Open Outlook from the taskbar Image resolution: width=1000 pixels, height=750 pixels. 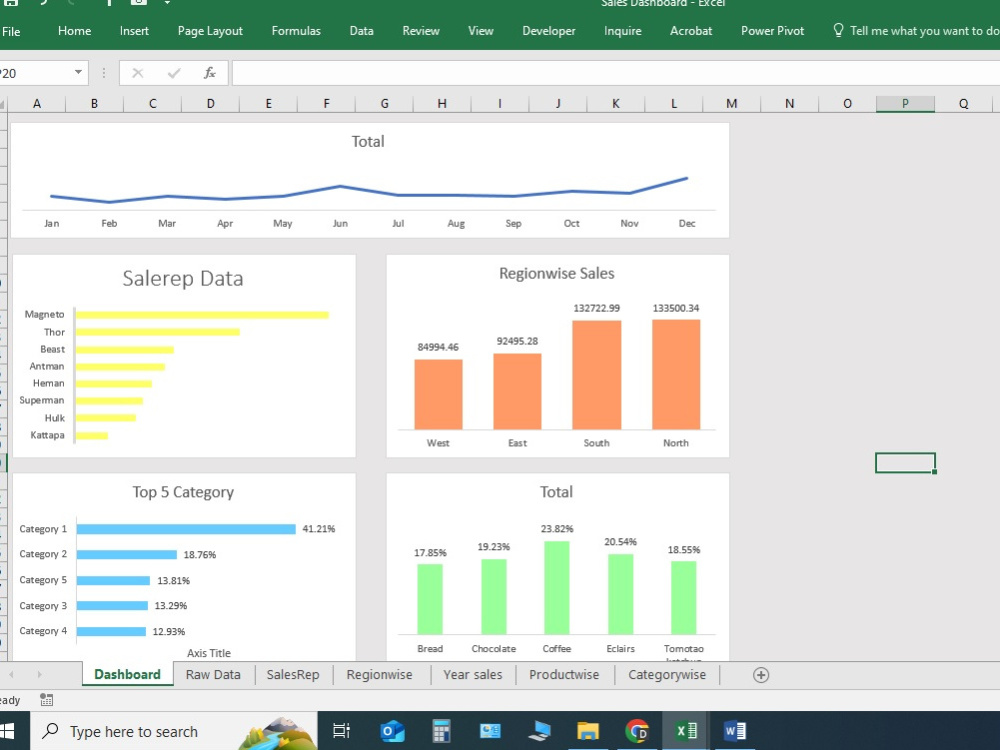pyautogui.click(x=392, y=731)
